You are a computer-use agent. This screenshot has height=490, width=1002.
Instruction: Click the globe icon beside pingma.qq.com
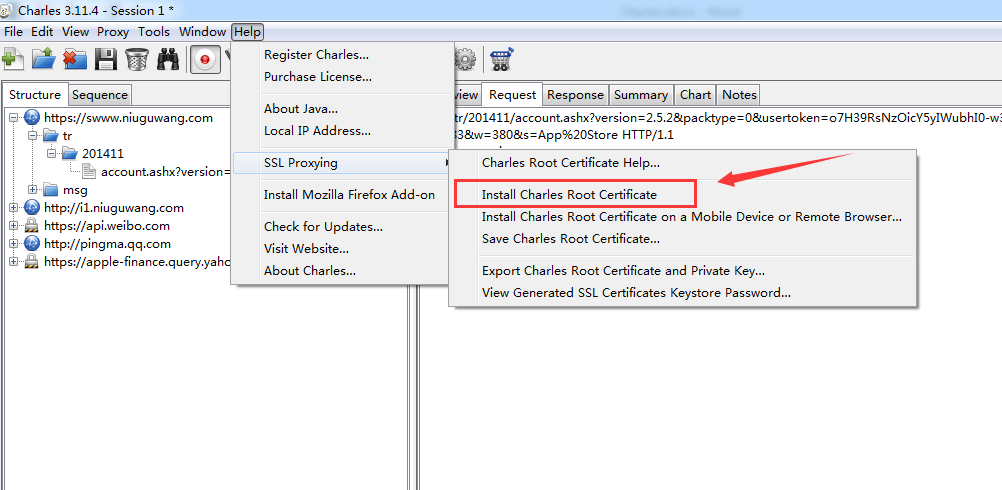[31, 243]
